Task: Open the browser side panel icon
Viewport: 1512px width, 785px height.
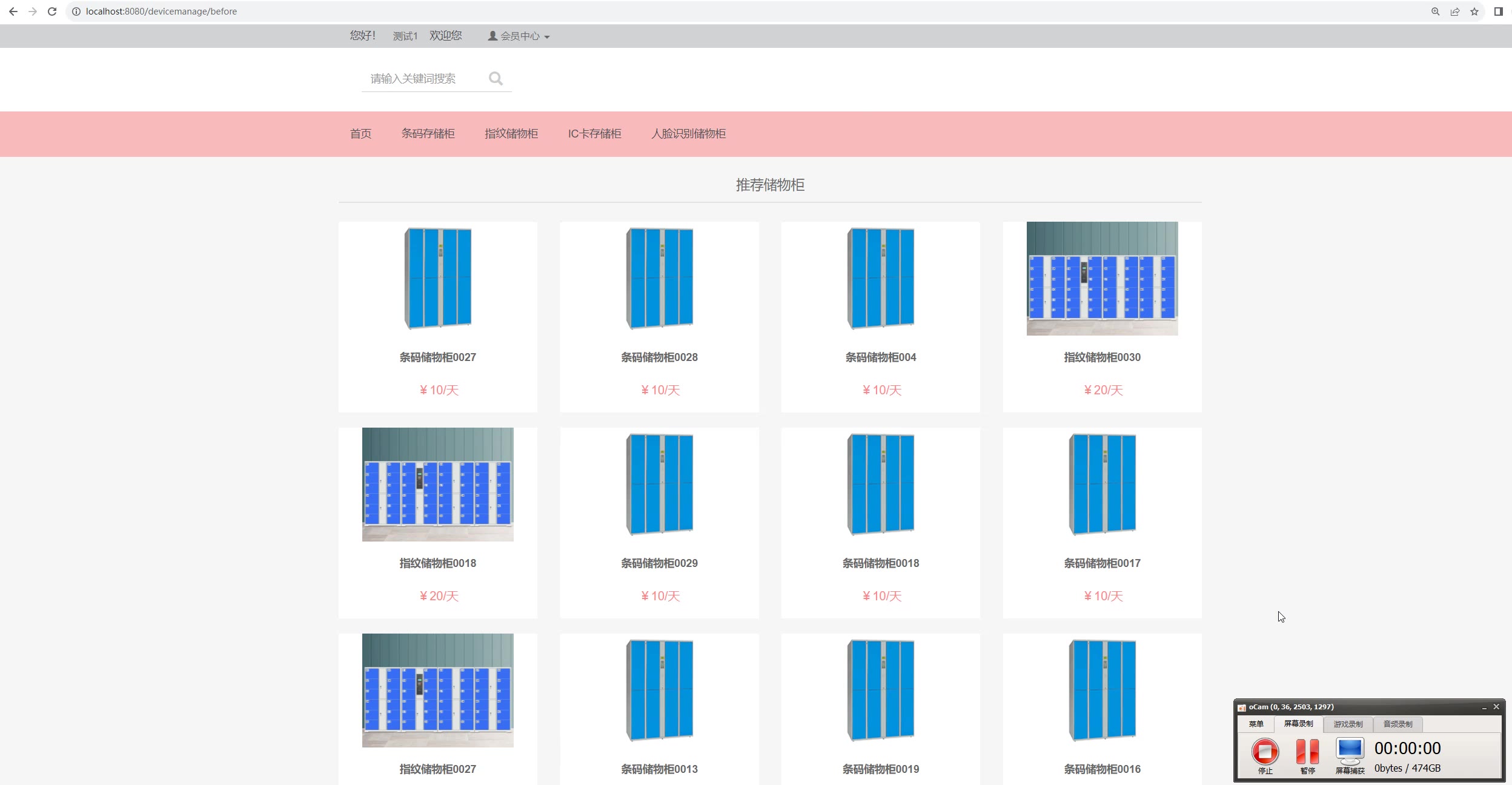Action: (1498, 12)
